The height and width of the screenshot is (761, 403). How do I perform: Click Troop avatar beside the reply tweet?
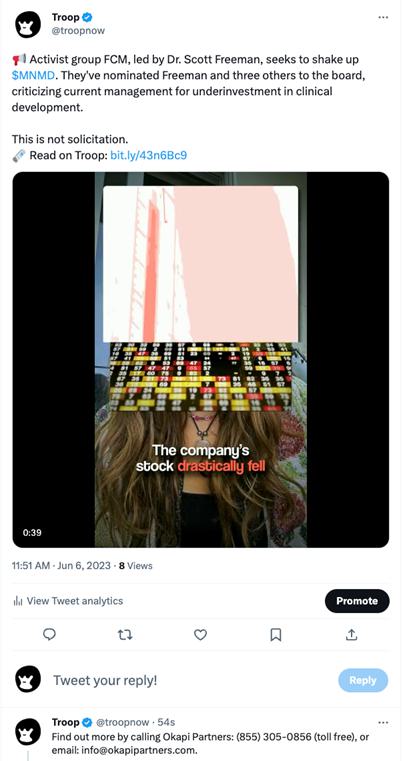click(28, 731)
